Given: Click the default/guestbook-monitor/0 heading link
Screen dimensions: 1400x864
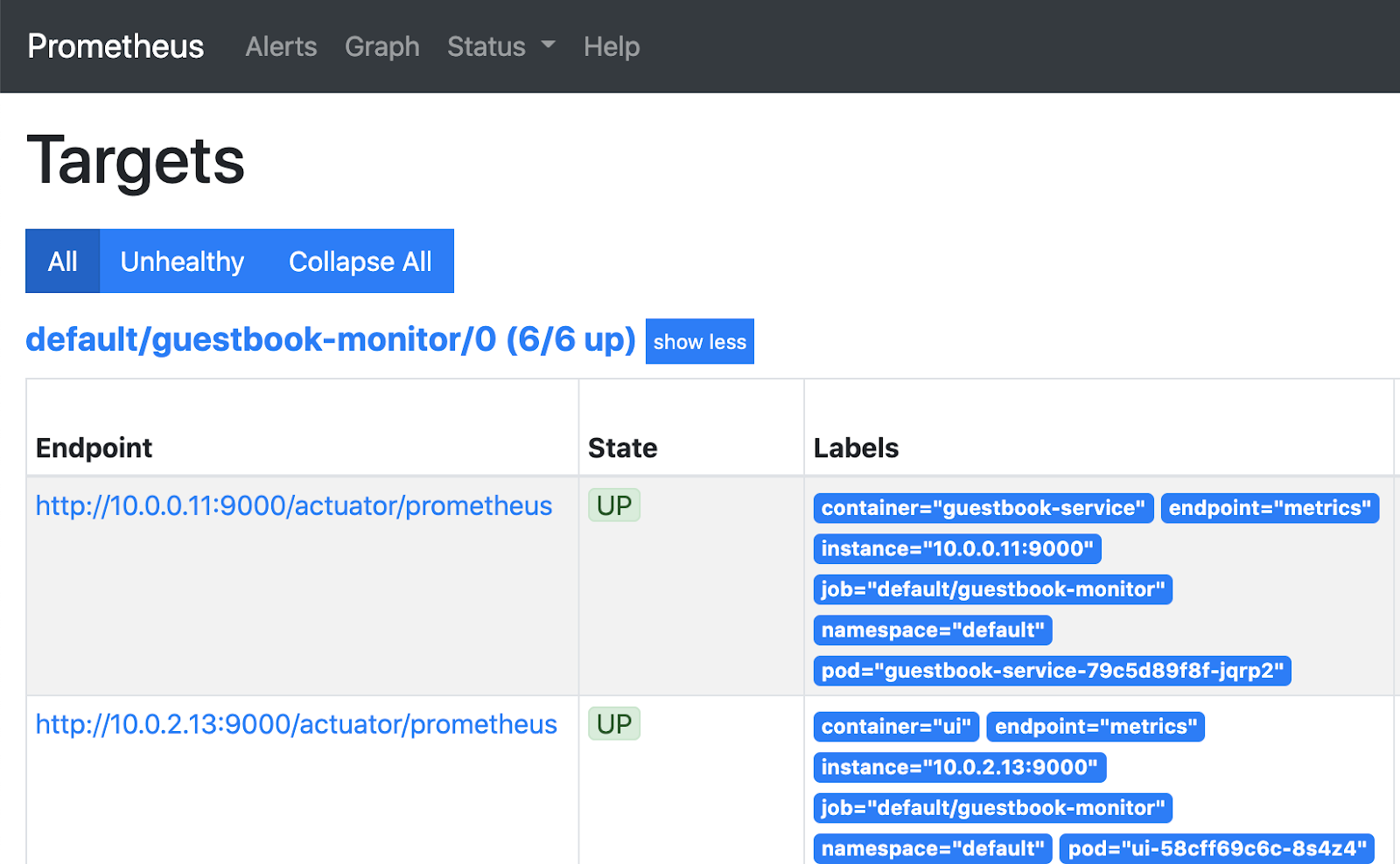Looking at the screenshot, I should 330,339.
